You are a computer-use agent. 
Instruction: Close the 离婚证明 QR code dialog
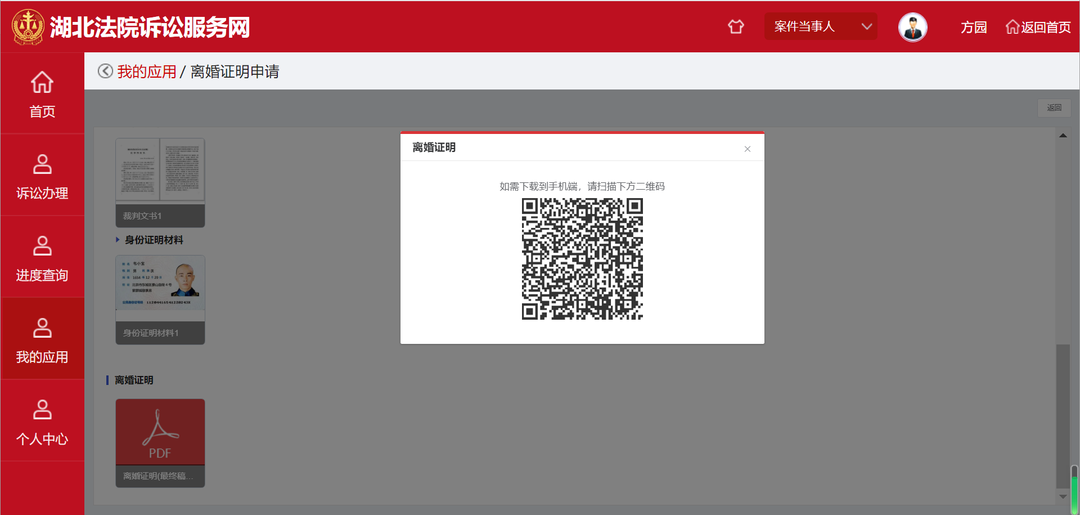point(747,149)
